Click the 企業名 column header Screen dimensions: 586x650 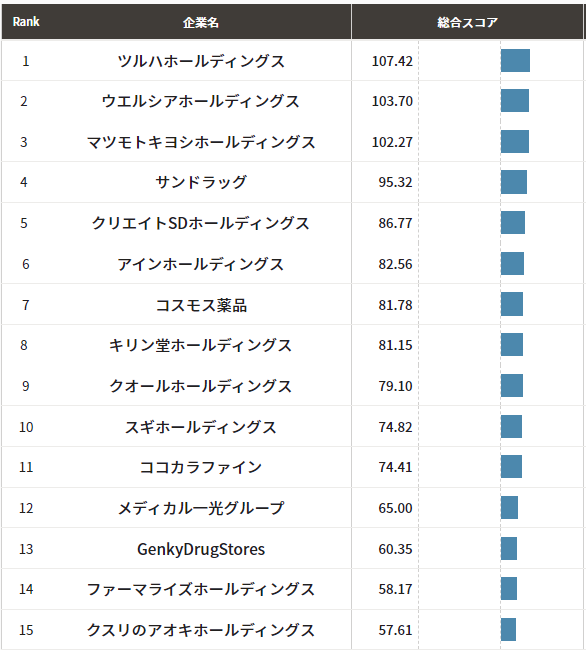coord(201,22)
